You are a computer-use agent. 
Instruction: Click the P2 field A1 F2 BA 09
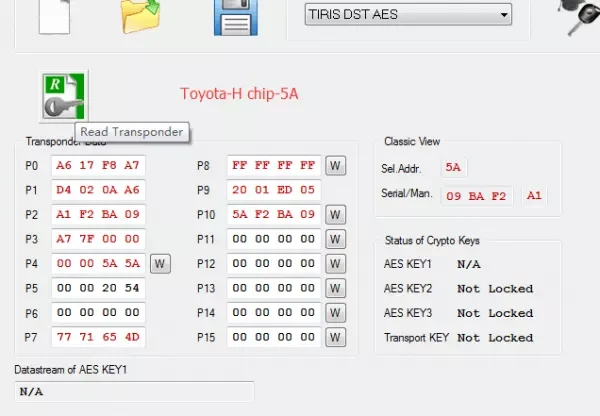click(98, 215)
